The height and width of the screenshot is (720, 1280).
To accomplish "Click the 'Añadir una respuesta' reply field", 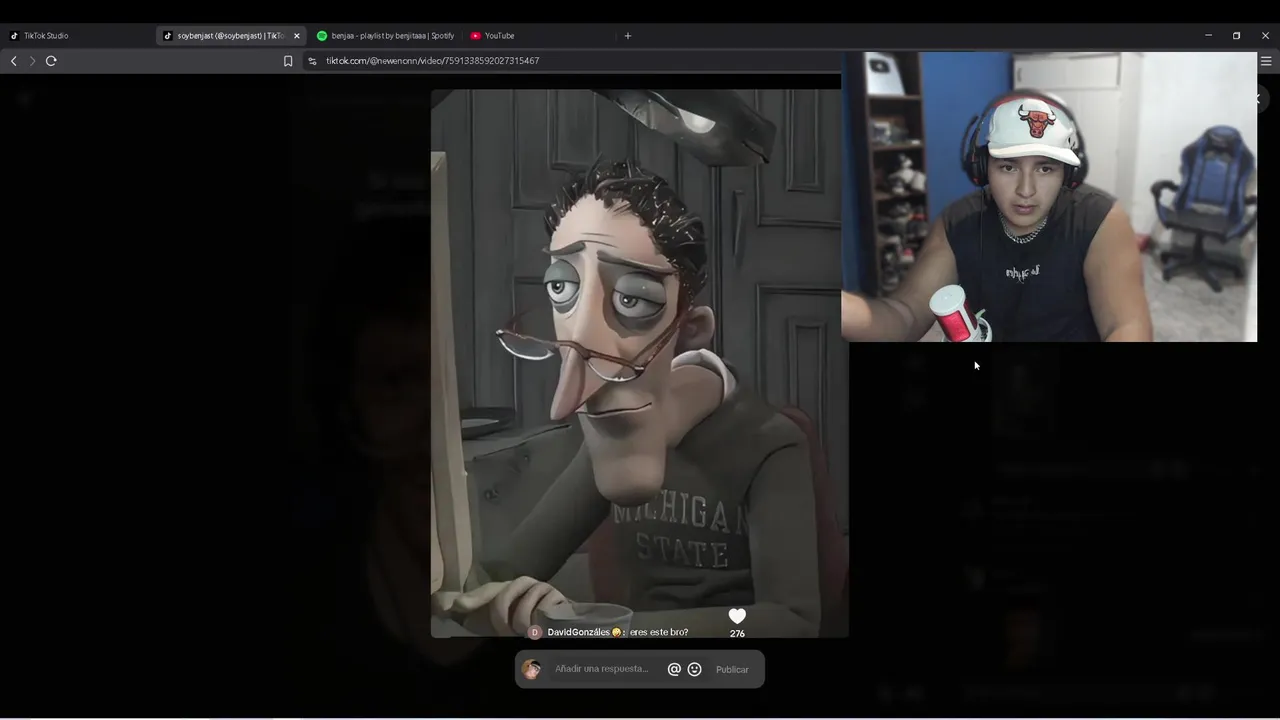I will pos(602,669).
